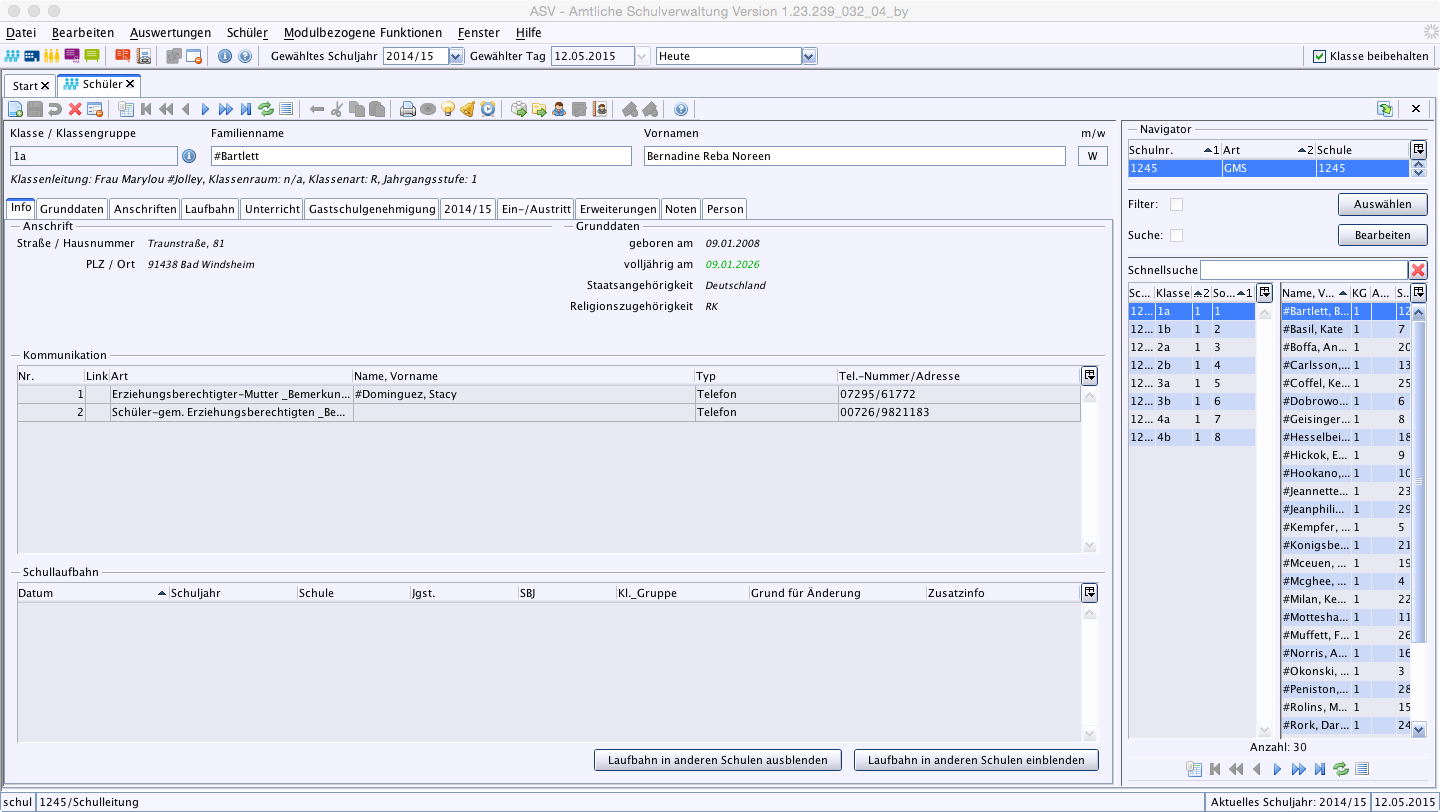Sort student list by Name column header

click(1314, 293)
